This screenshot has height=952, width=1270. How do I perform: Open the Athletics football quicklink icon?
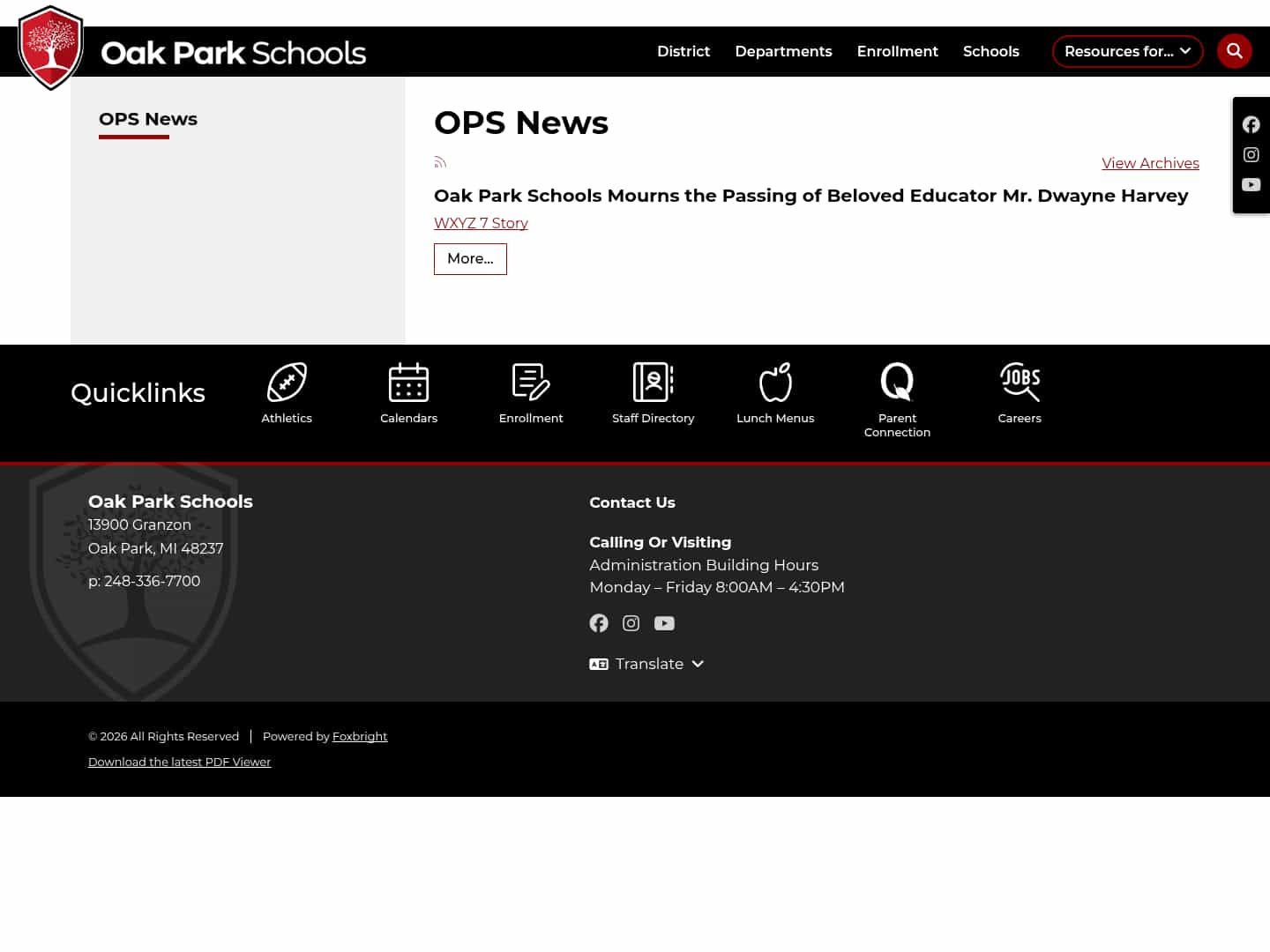click(x=287, y=383)
